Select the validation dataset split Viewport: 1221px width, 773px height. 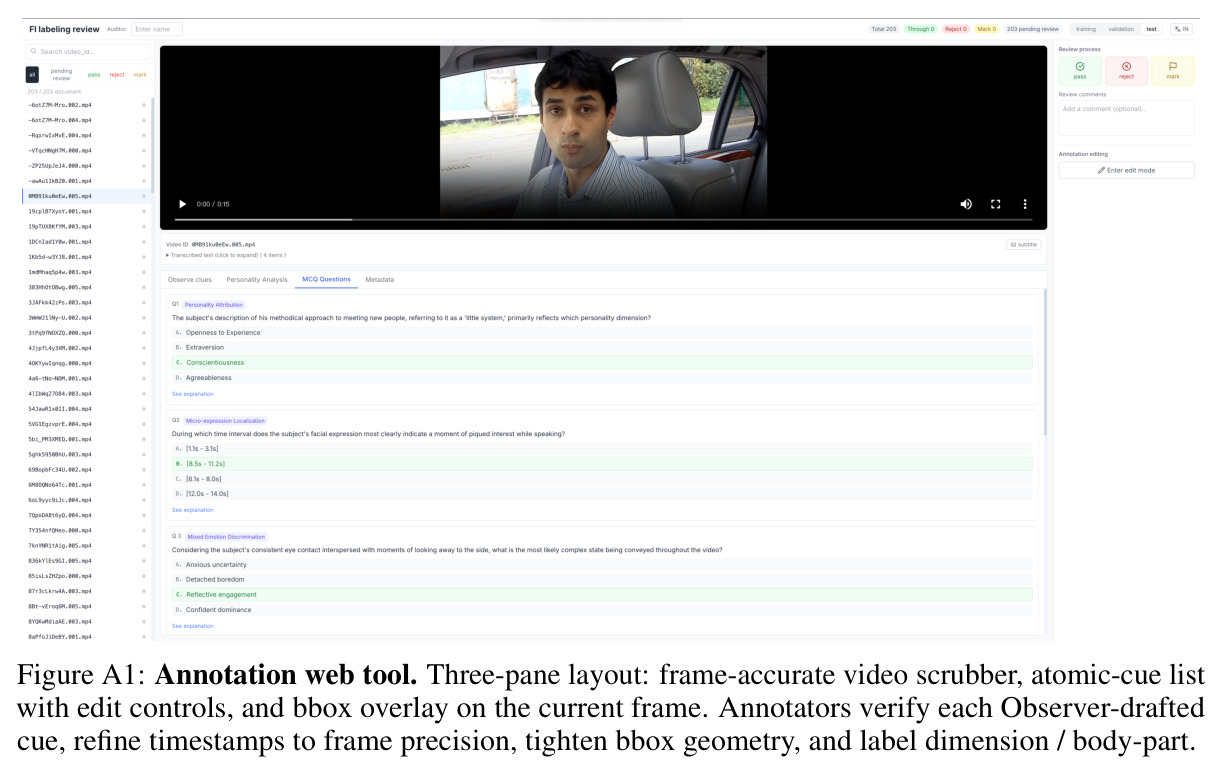pyautogui.click(x=1121, y=29)
